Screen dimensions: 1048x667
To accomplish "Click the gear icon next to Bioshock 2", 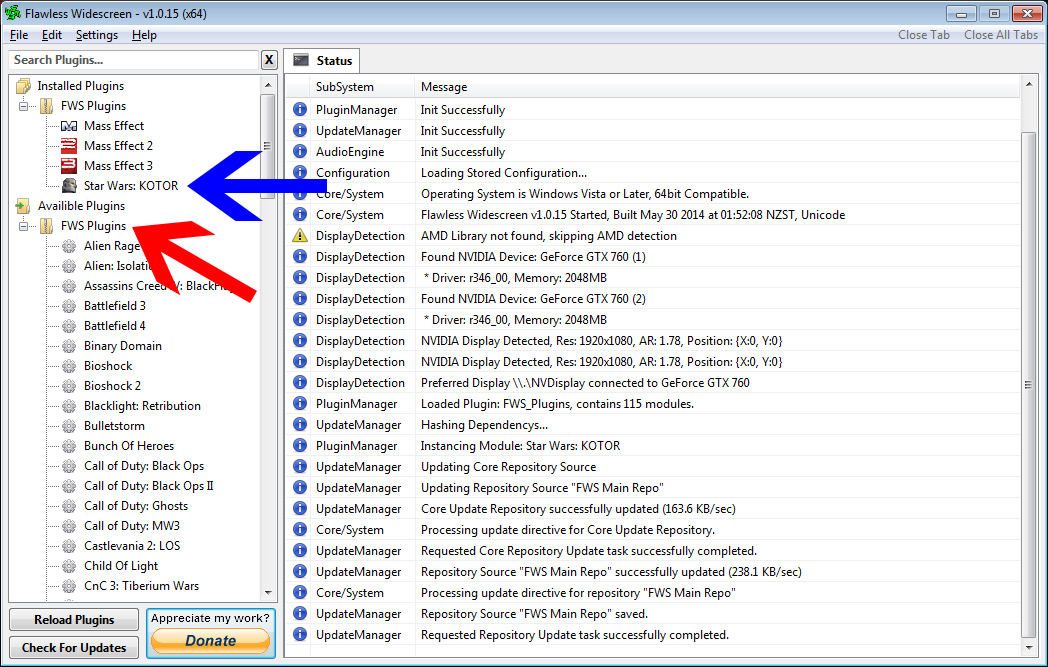I will click(x=69, y=386).
